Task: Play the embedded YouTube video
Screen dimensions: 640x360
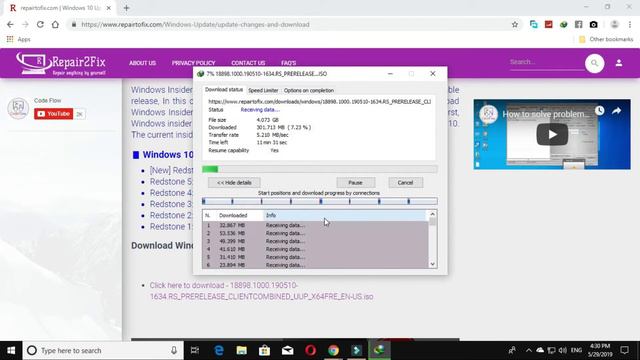Action: (552, 134)
